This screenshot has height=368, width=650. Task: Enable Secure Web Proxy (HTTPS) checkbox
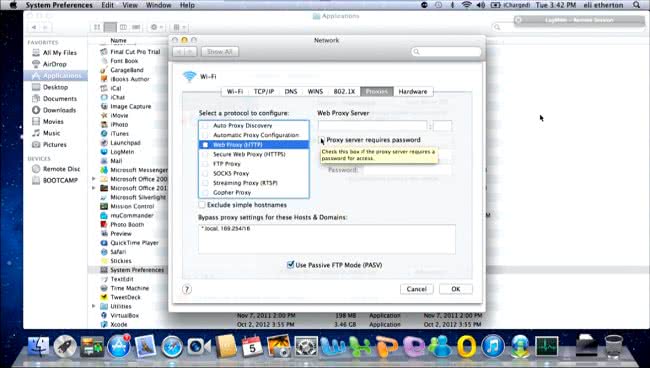[205, 154]
